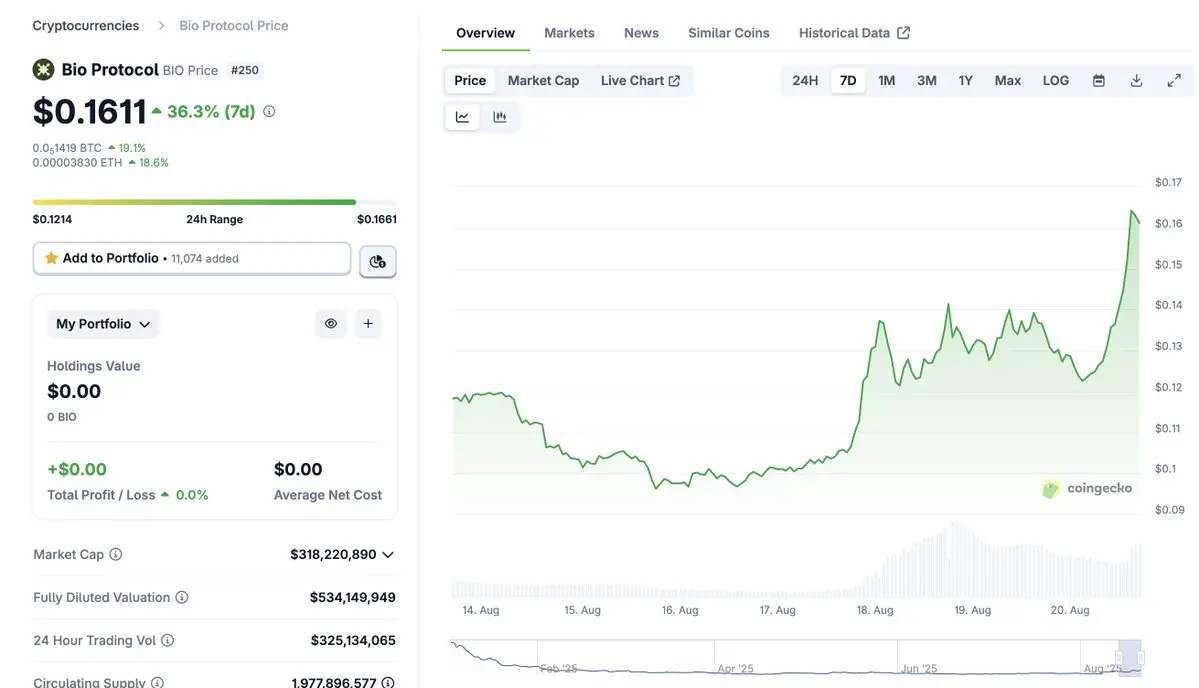Click the price peak on the chart line
1199x688 pixels.
coord(1132,211)
